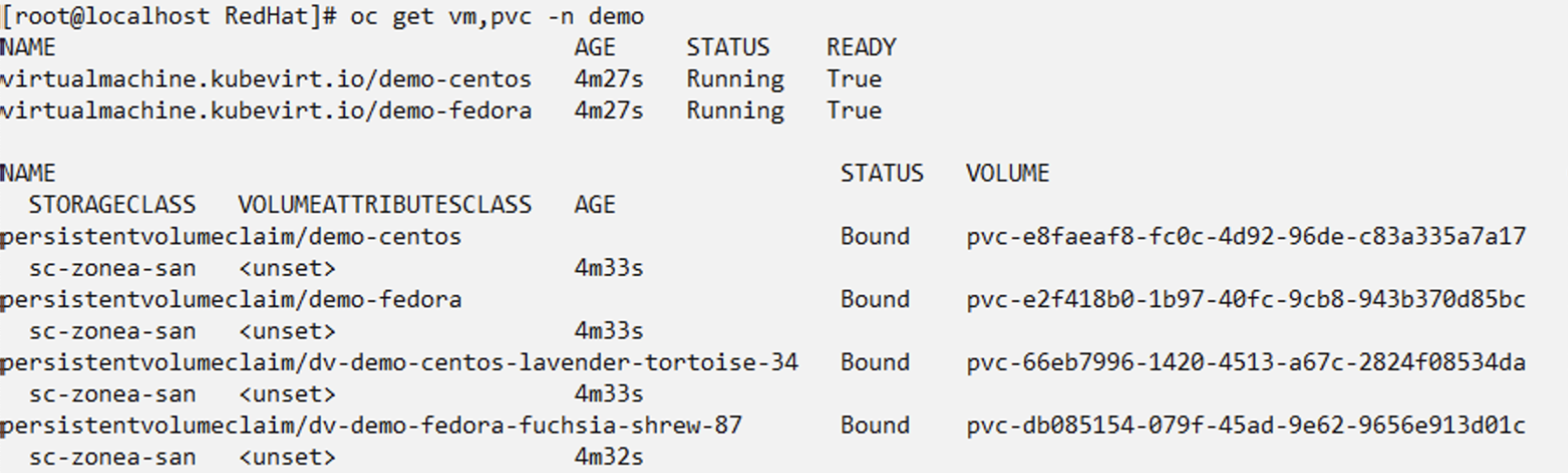Click the Running status of demo-centos VM

click(x=735, y=79)
